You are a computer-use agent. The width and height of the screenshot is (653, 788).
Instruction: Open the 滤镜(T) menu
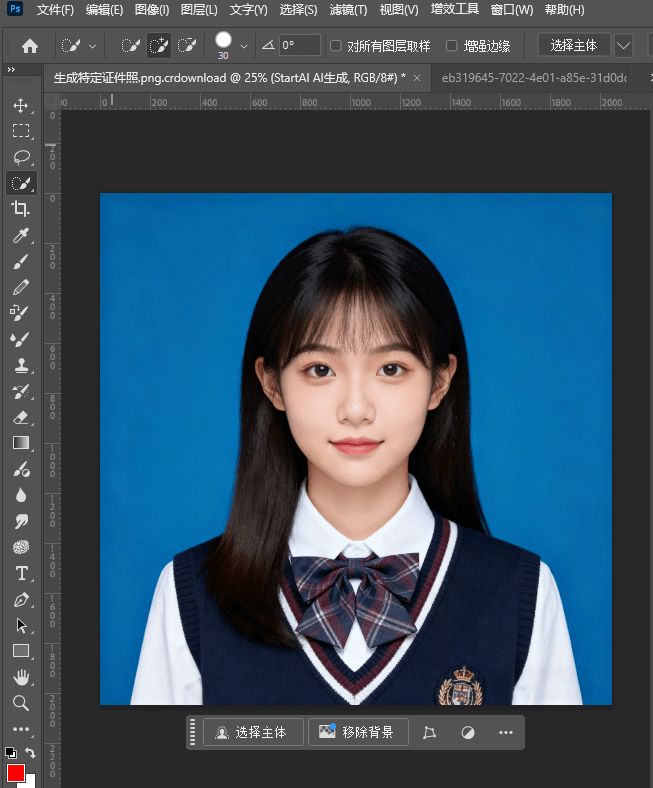point(349,10)
